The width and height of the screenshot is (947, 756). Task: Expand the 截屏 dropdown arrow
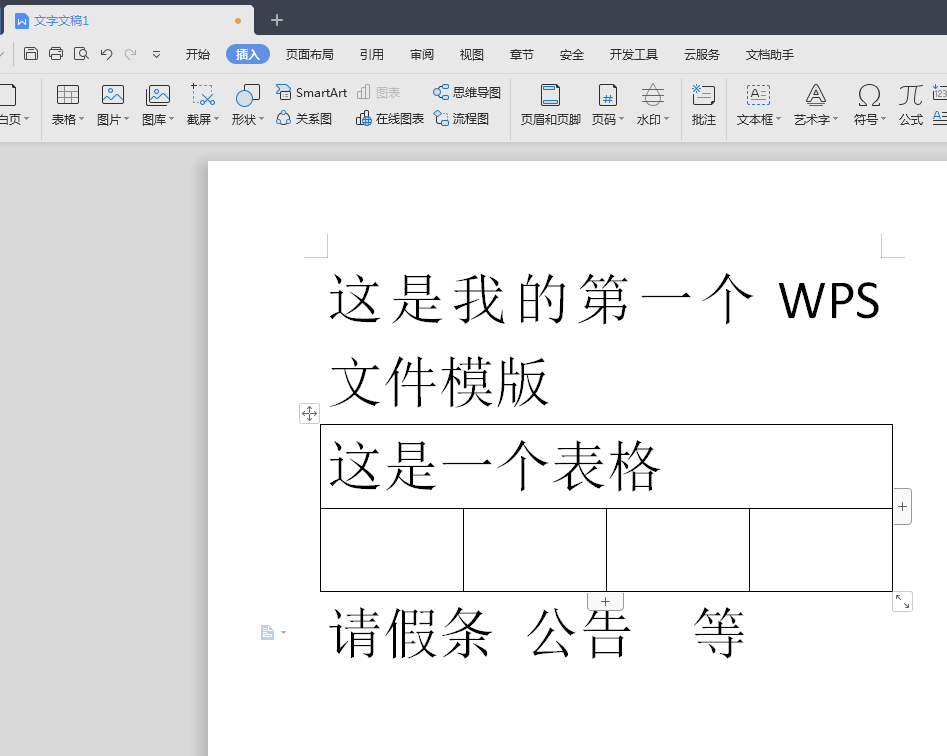coord(217,120)
